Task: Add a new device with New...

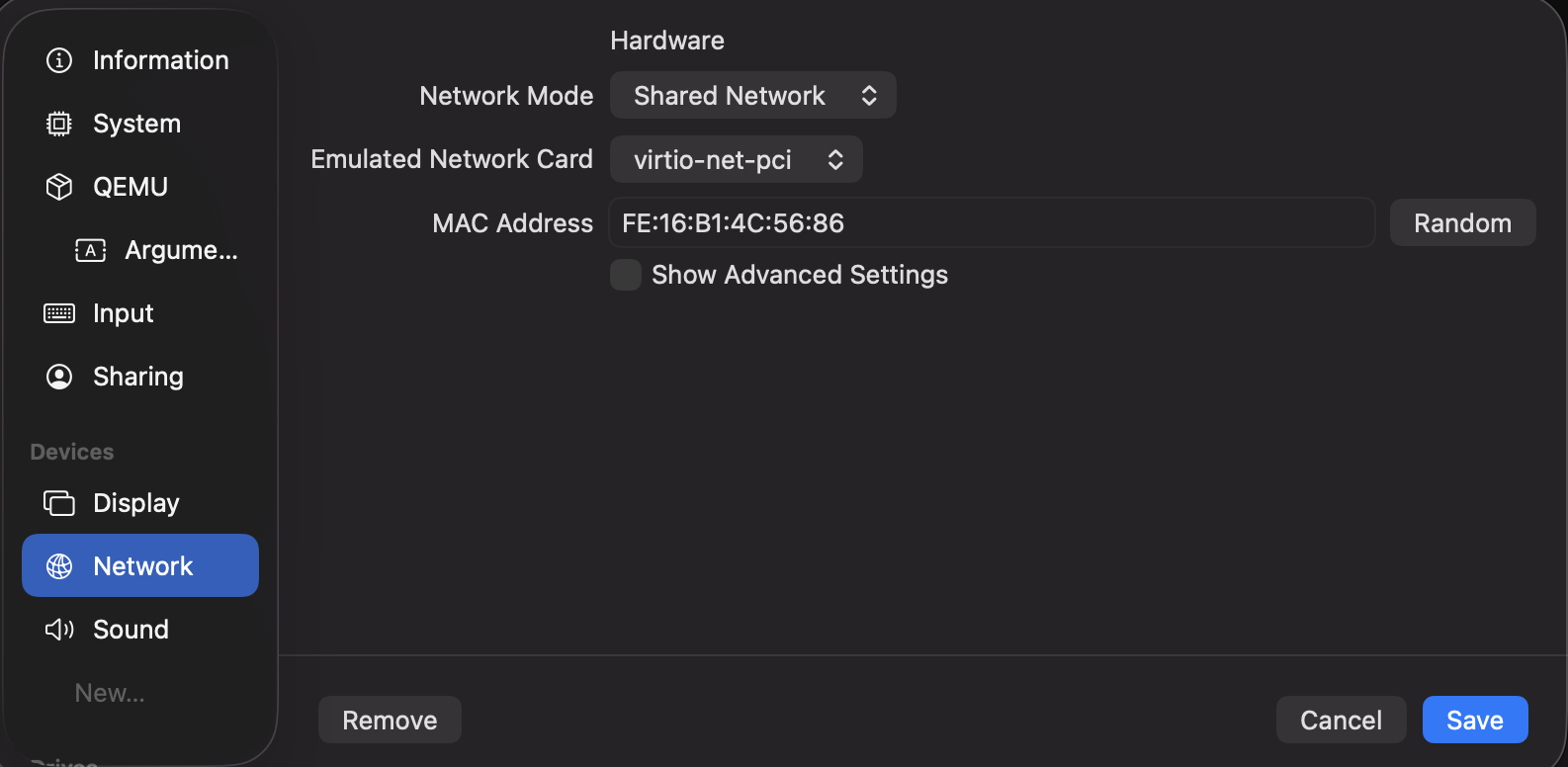Action: coord(110,693)
